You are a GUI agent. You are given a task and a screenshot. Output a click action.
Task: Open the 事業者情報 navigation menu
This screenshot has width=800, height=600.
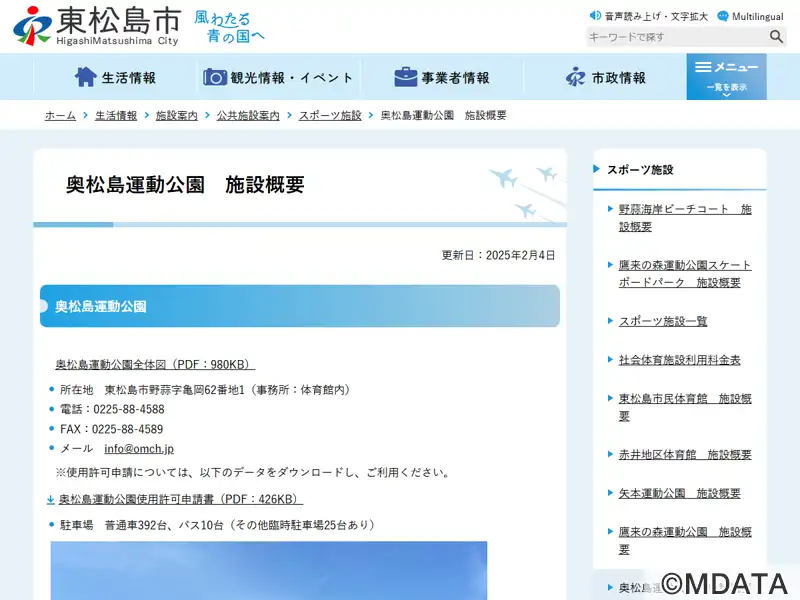tap(442, 77)
